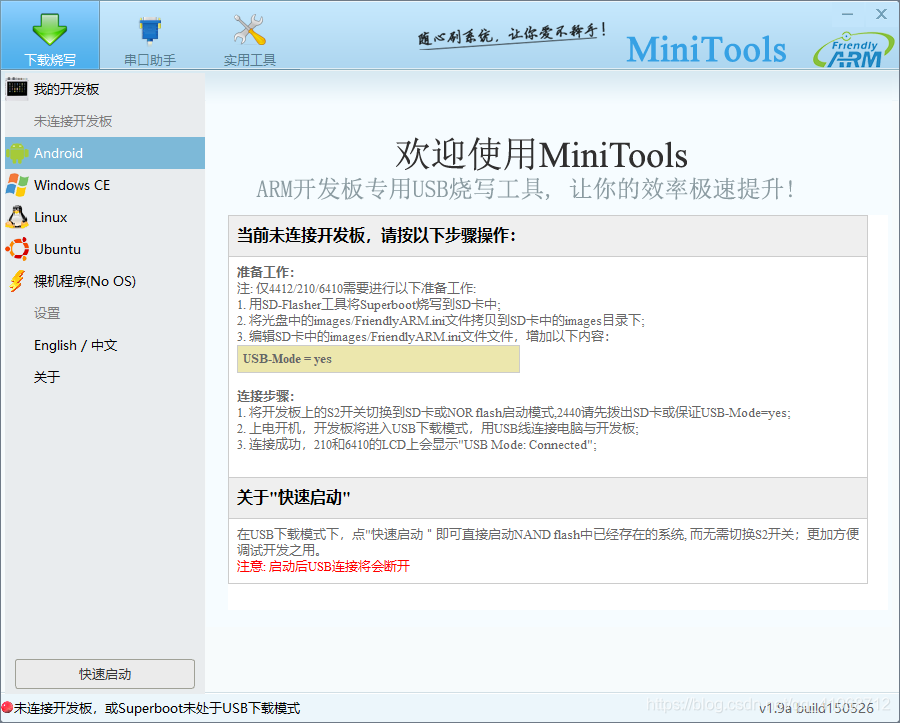900x723 pixels.
Task: Select Ubuntu in the sidebar
Action: [x=104, y=250]
